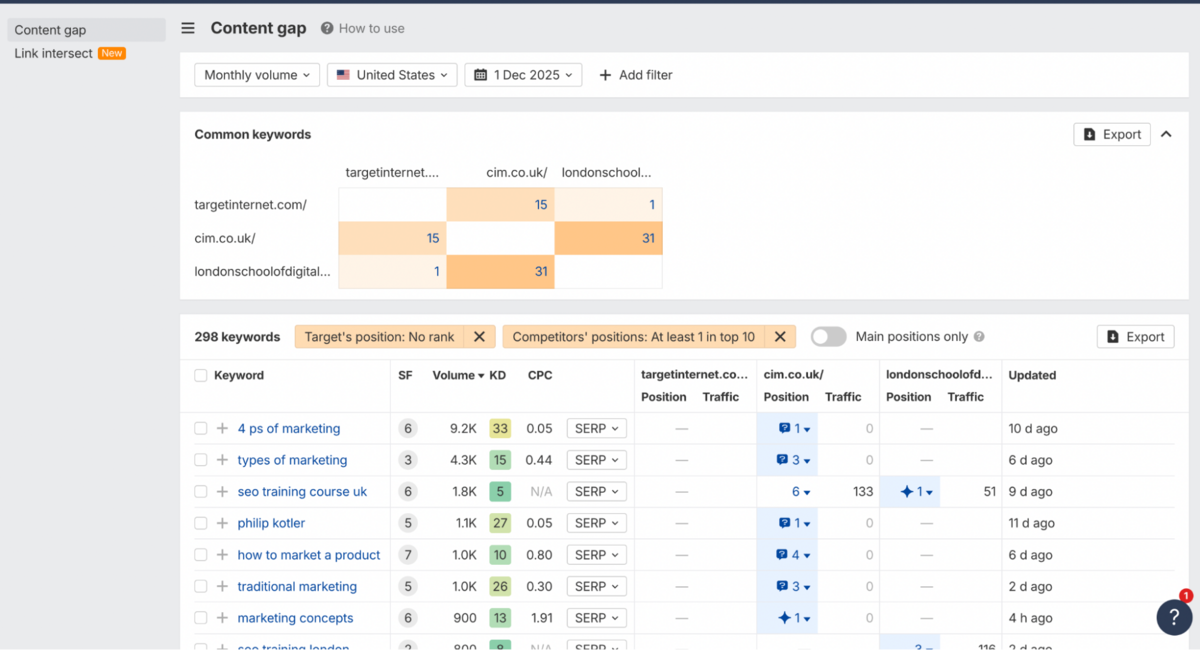Screen dimensions: 1200x650
Task: Check the types of marketing row checkbox
Action: pyautogui.click(x=200, y=460)
